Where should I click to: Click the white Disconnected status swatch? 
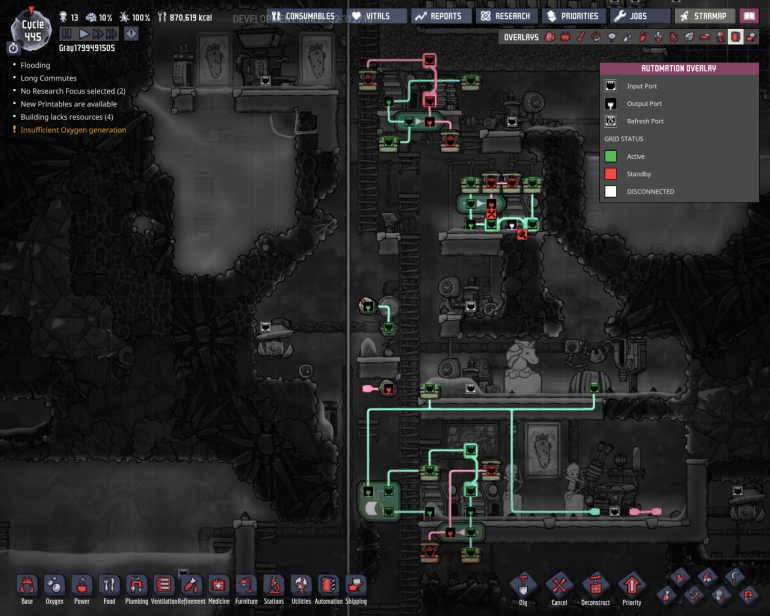[x=610, y=192]
